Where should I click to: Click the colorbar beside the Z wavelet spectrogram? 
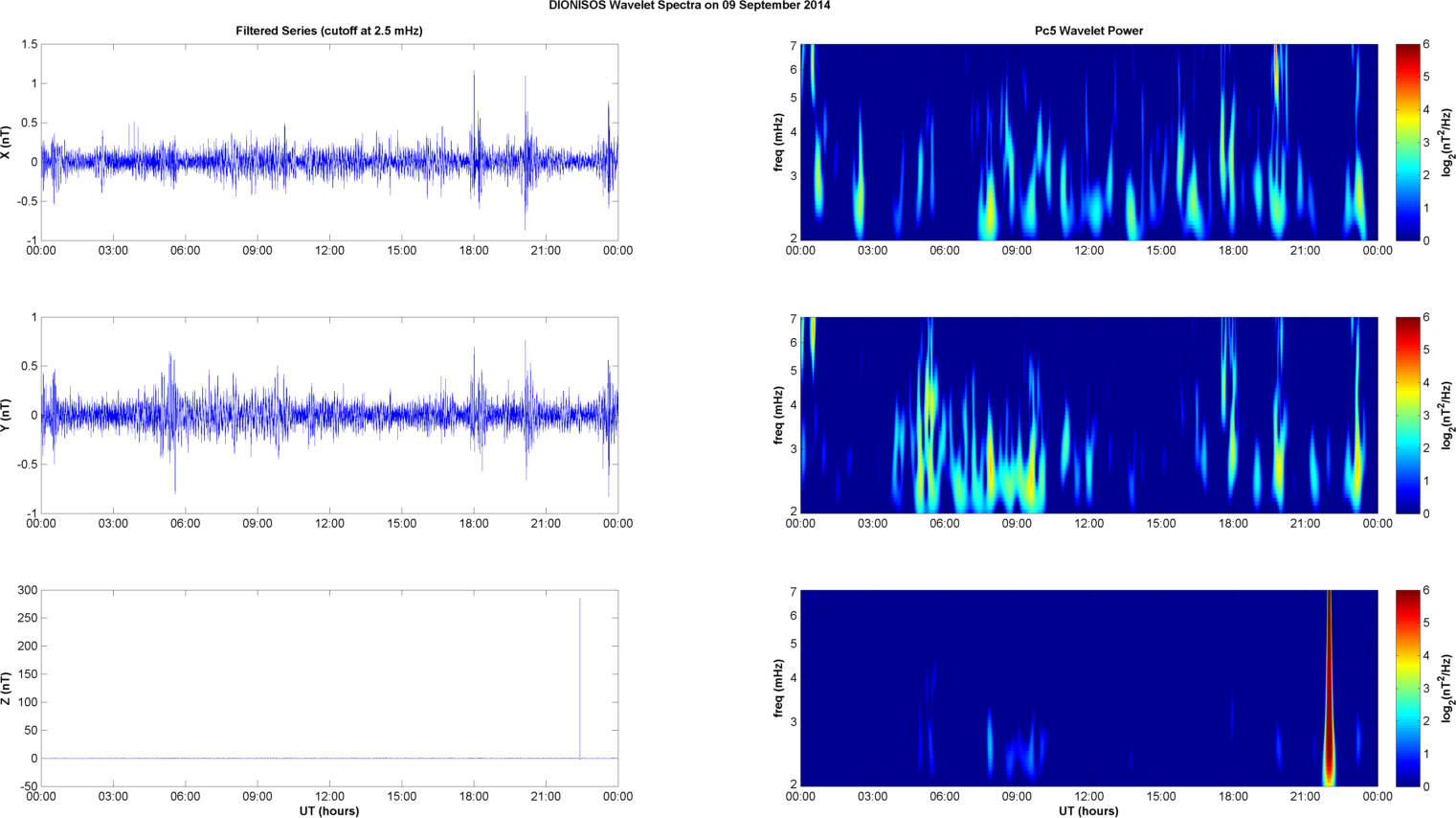(1407, 688)
